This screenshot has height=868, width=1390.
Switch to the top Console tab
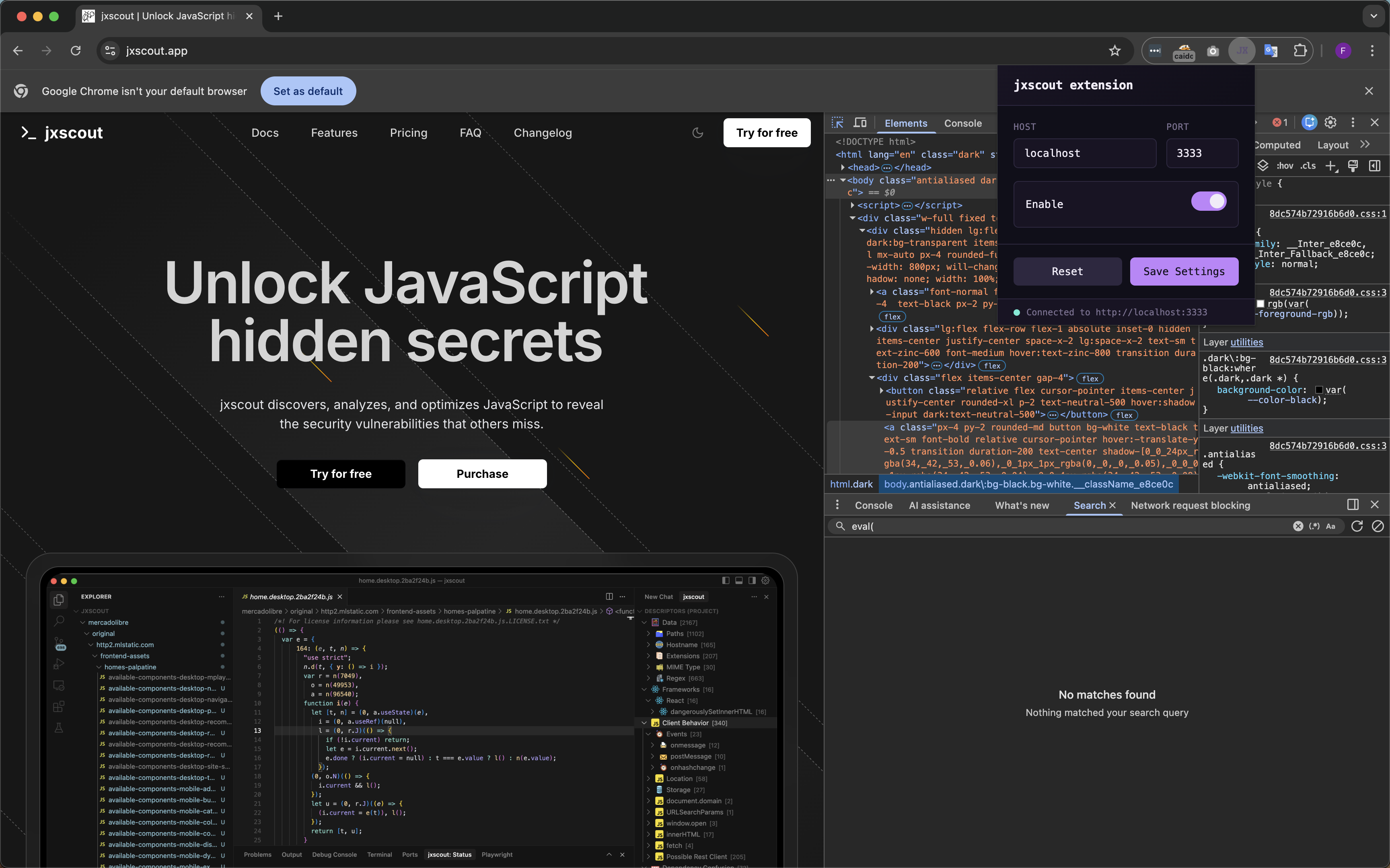[x=962, y=123]
